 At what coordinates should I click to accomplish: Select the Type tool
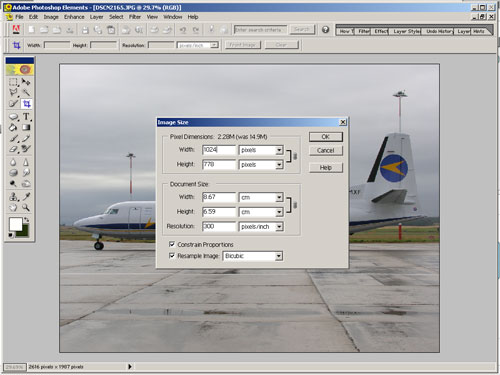[26, 117]
